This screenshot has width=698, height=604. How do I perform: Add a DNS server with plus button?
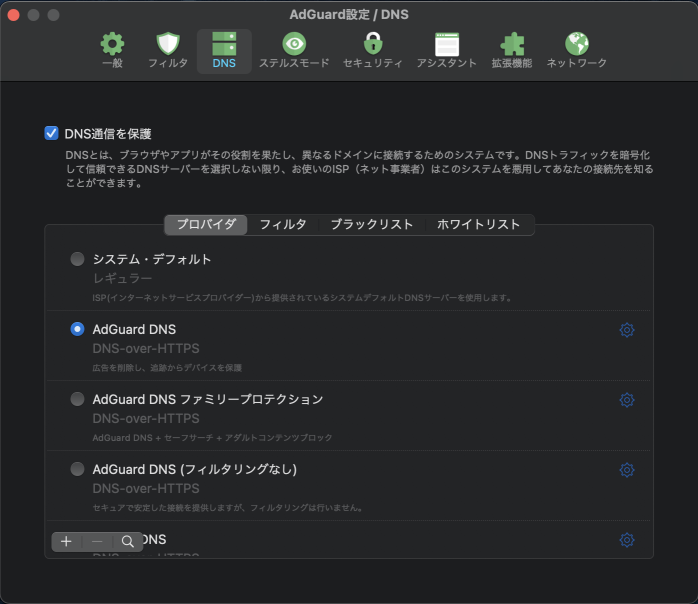[x=66, y=542]
